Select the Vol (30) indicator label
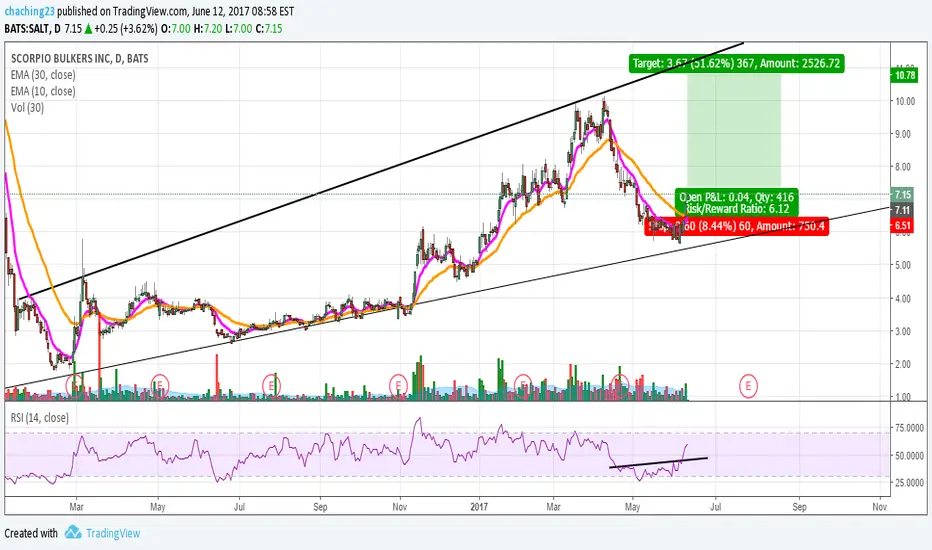 click(x=27, y=108)
